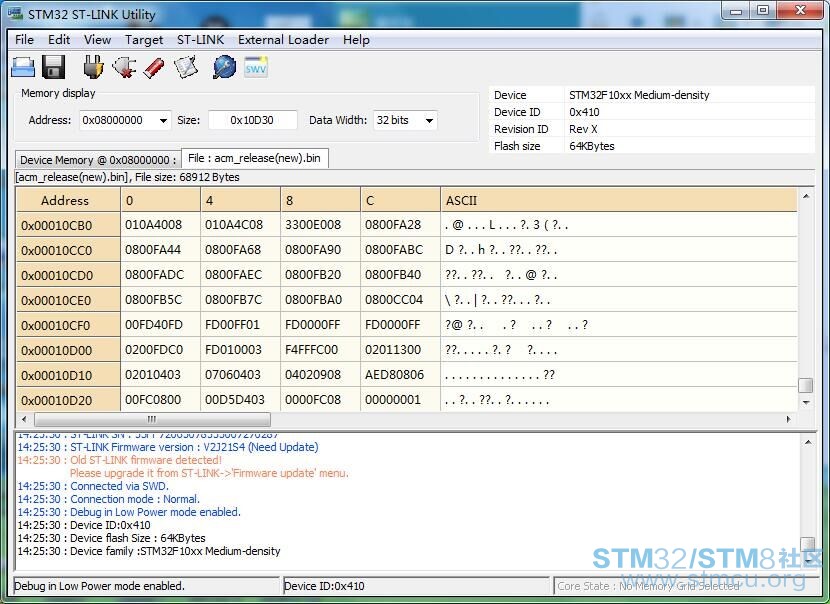
Task: Select row address 0x00010CC0
Action: pyautogui.click(x=68, y=250)
